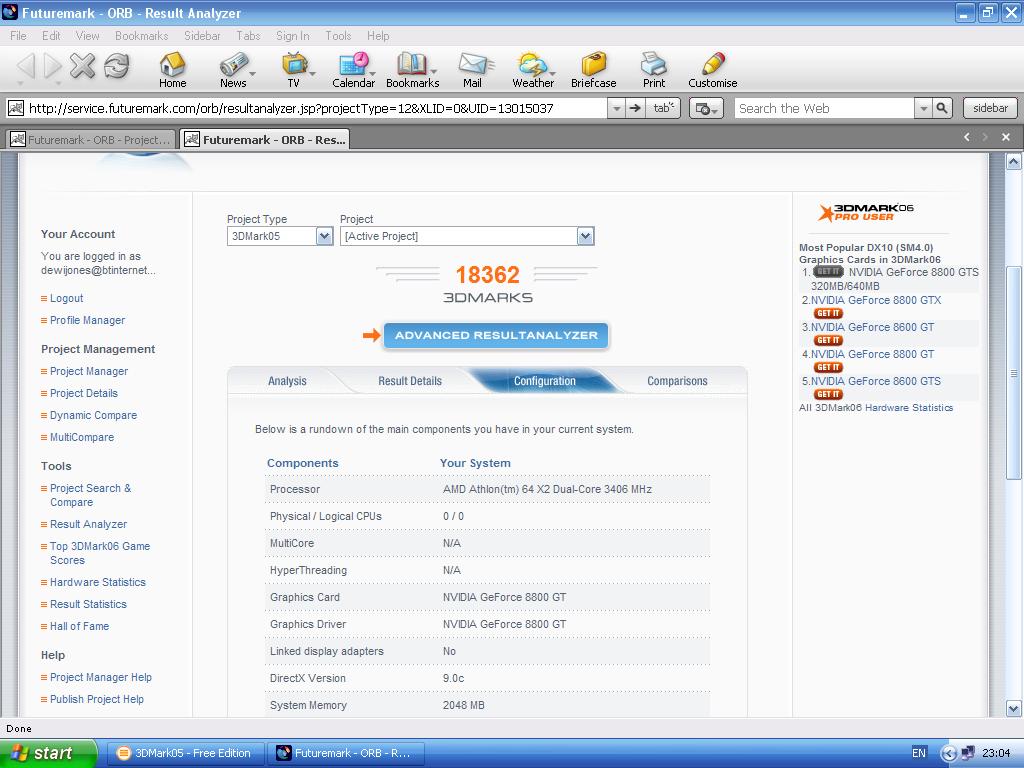Click the Customise pencil icon
The image size is (1024, 768).
tap(712, 69)
